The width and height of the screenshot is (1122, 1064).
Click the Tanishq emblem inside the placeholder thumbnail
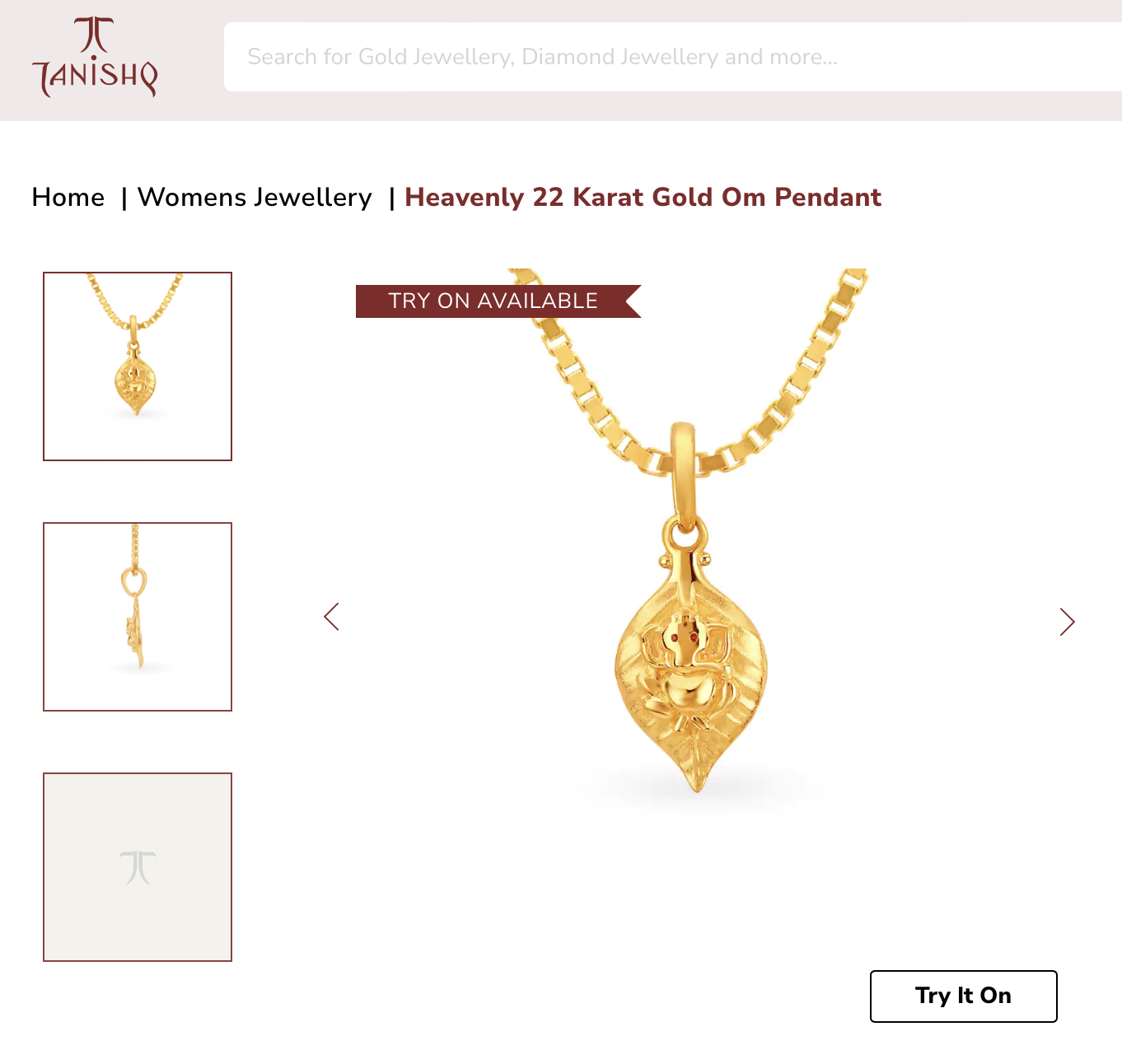click(138, 867)
